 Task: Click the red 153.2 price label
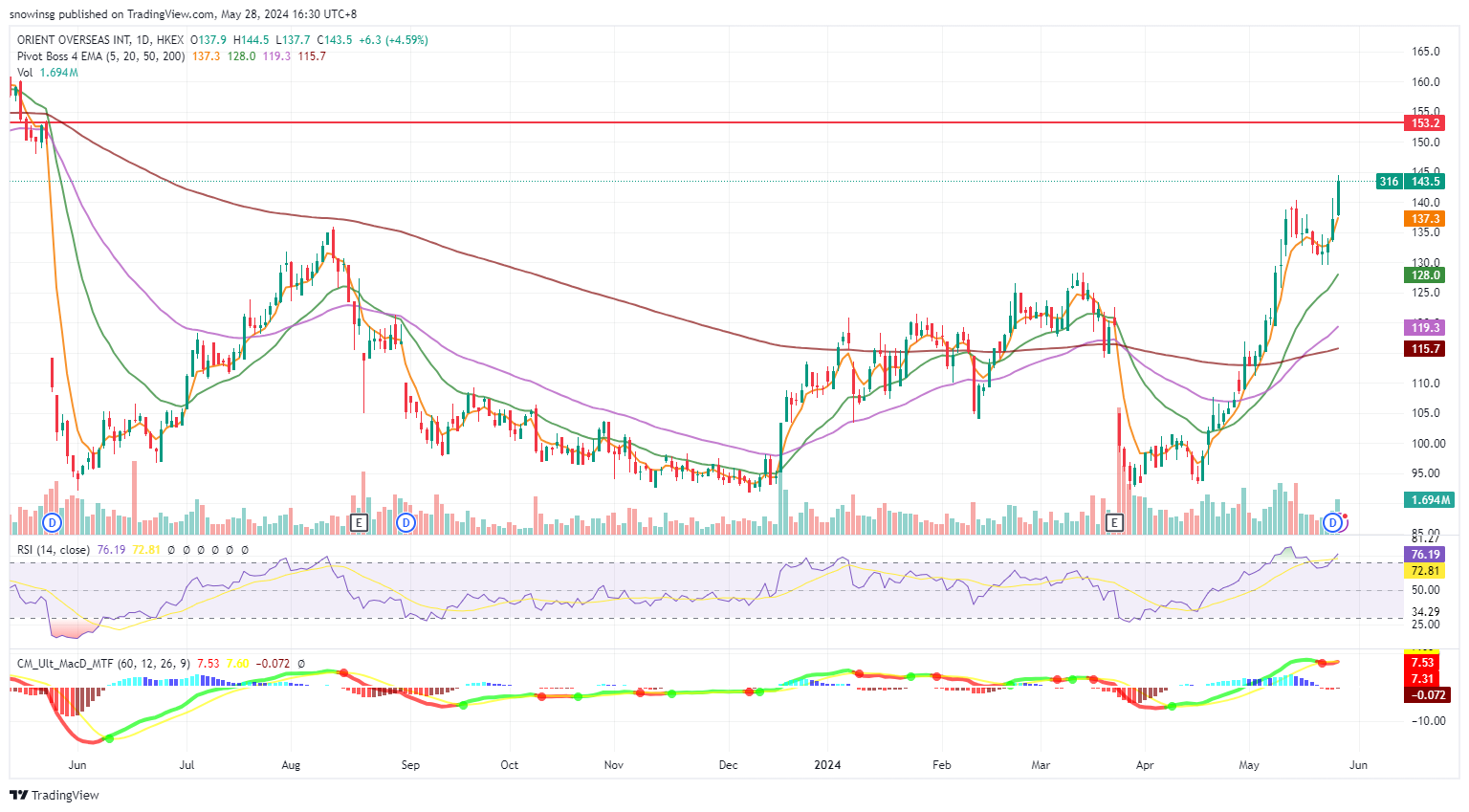[1425, 123]
